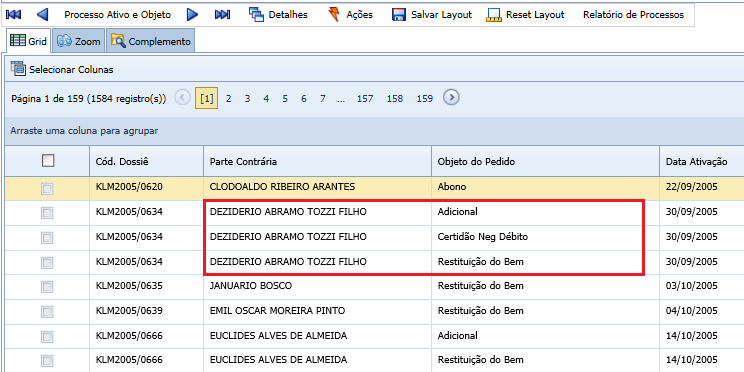Go to page 4
744x372 pixels.
[x=266, y=99]
